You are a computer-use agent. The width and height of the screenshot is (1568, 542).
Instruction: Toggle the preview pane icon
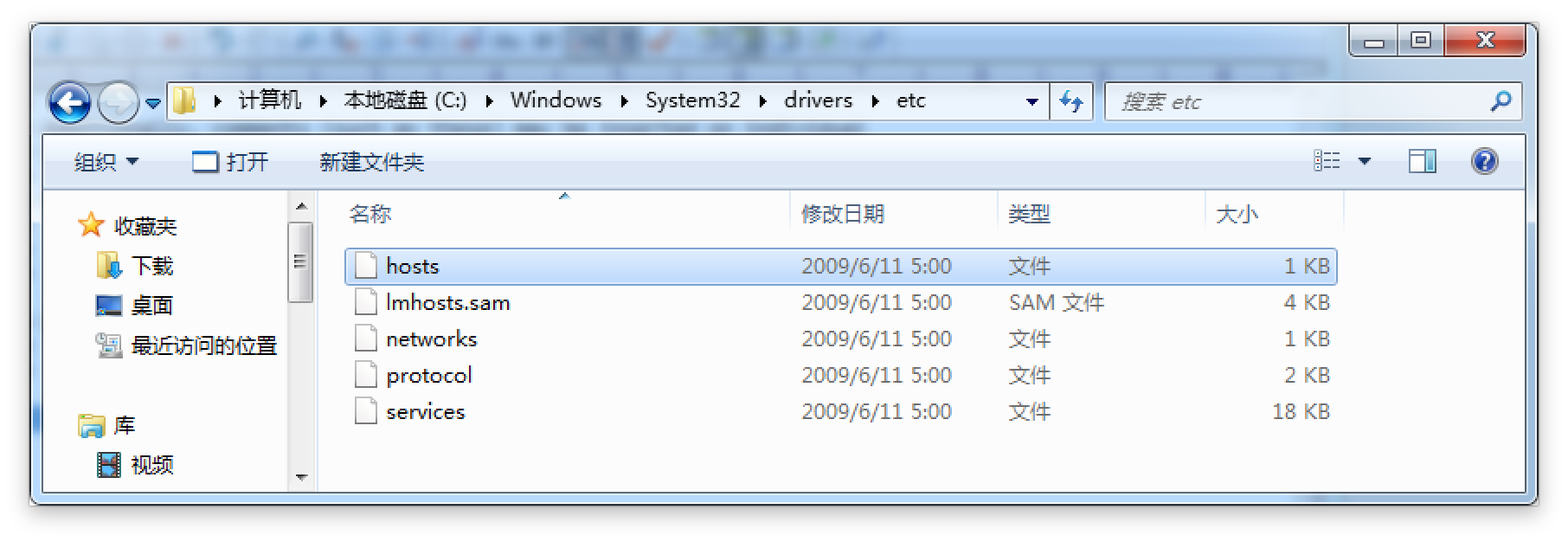(x=1422, y=161)
